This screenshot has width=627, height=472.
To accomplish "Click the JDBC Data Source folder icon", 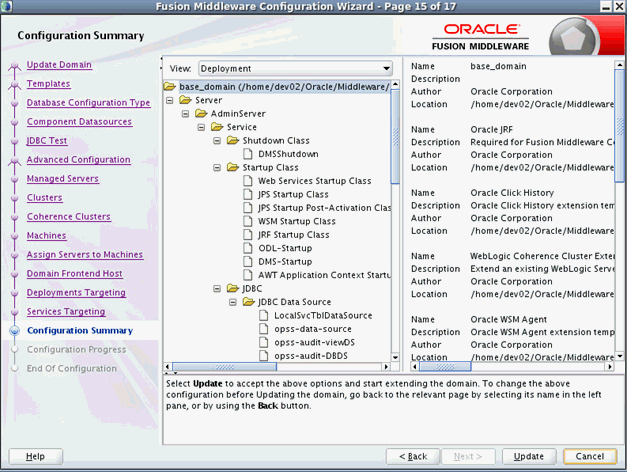I will [x=249, y=302].
